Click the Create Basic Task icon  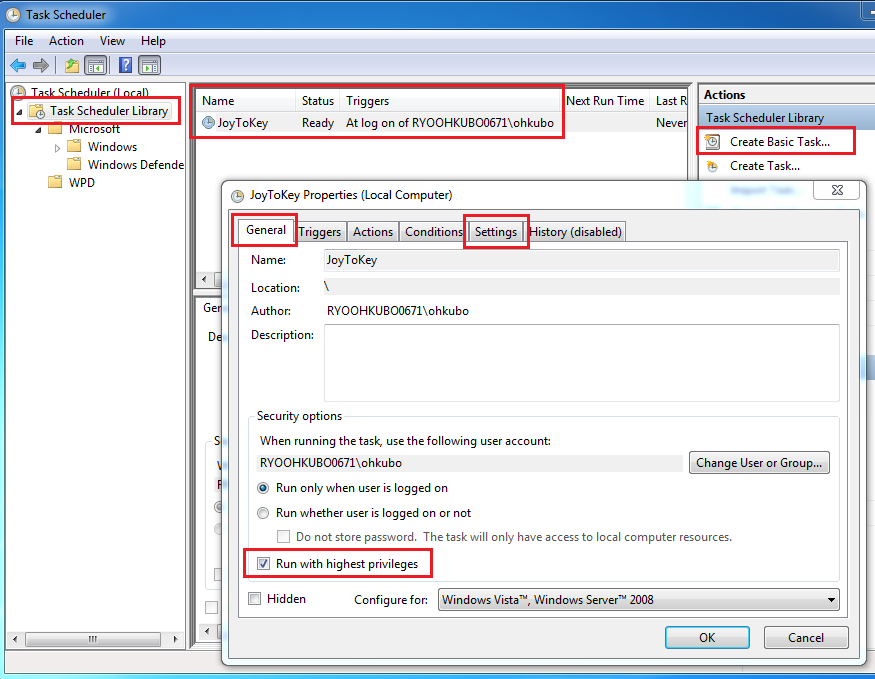point(713,142)
